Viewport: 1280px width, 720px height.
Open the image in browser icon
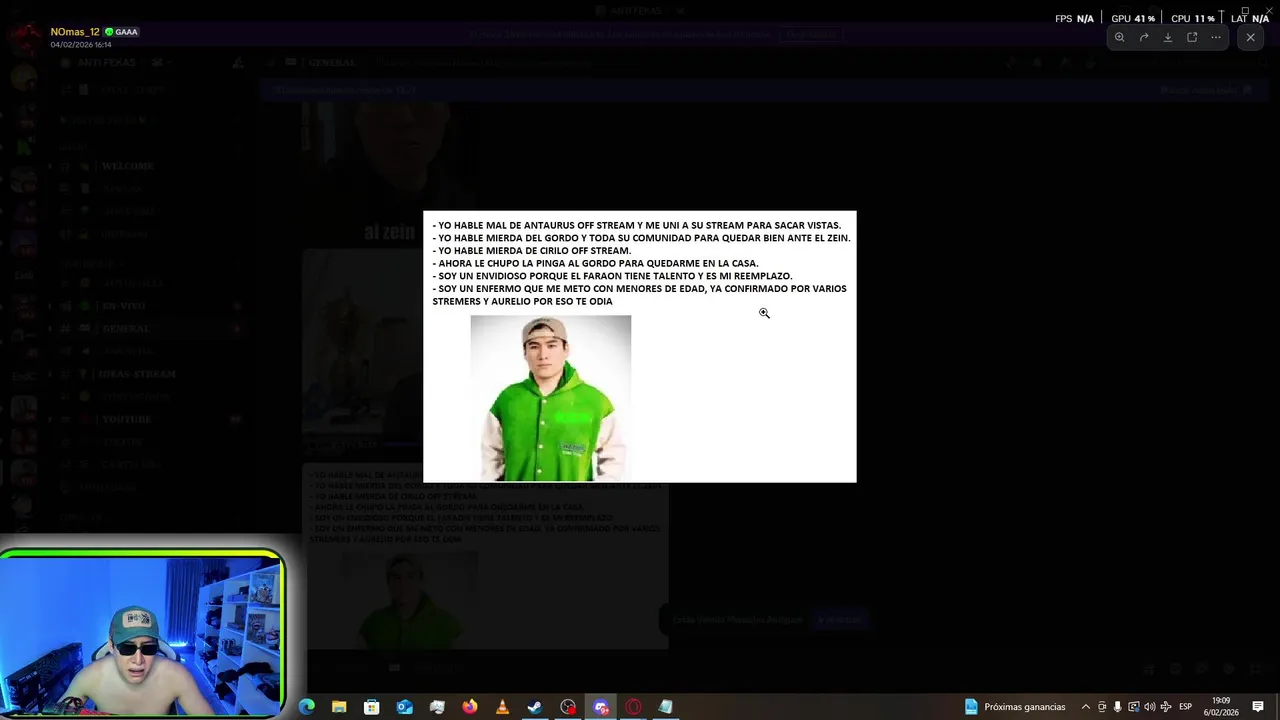tap(1192, 37)
